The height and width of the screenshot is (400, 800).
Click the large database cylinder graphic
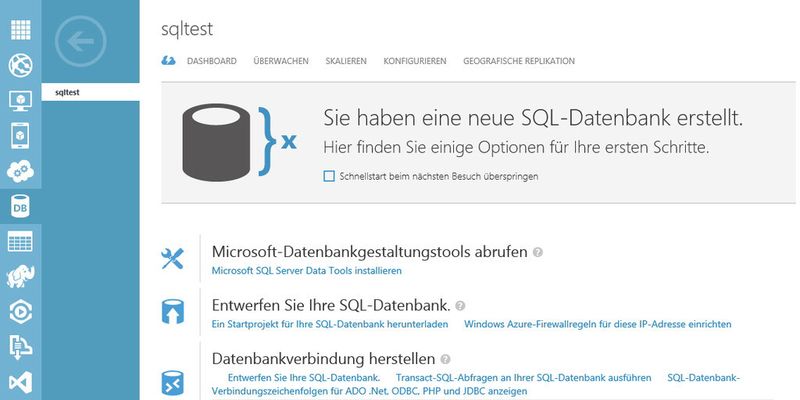point(216,142)
